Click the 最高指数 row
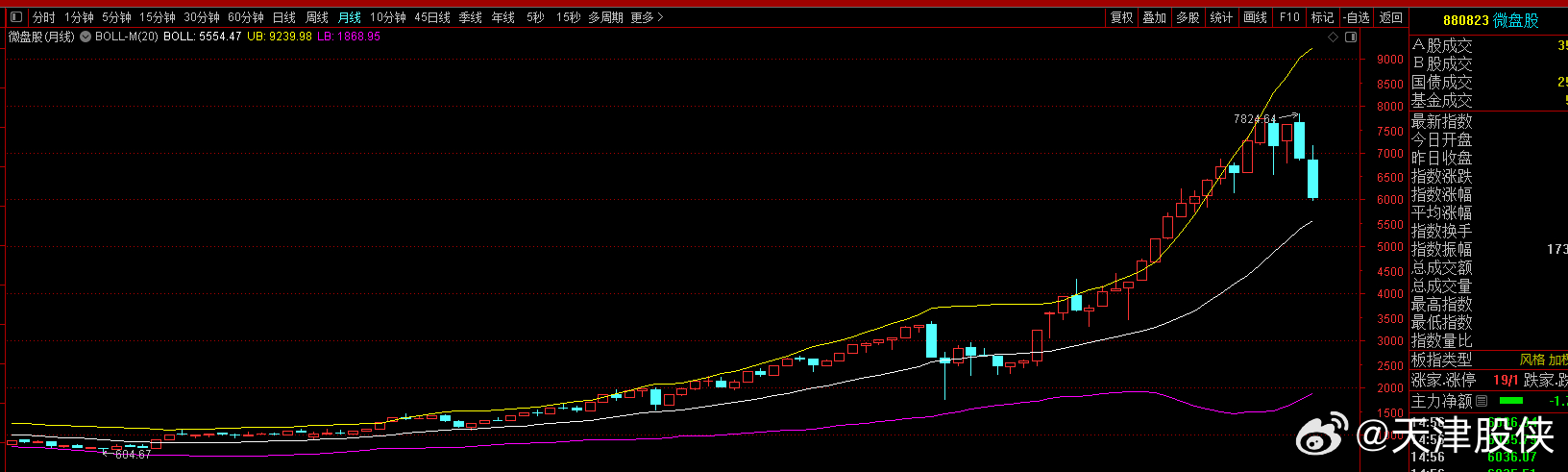 (1489, 304)
